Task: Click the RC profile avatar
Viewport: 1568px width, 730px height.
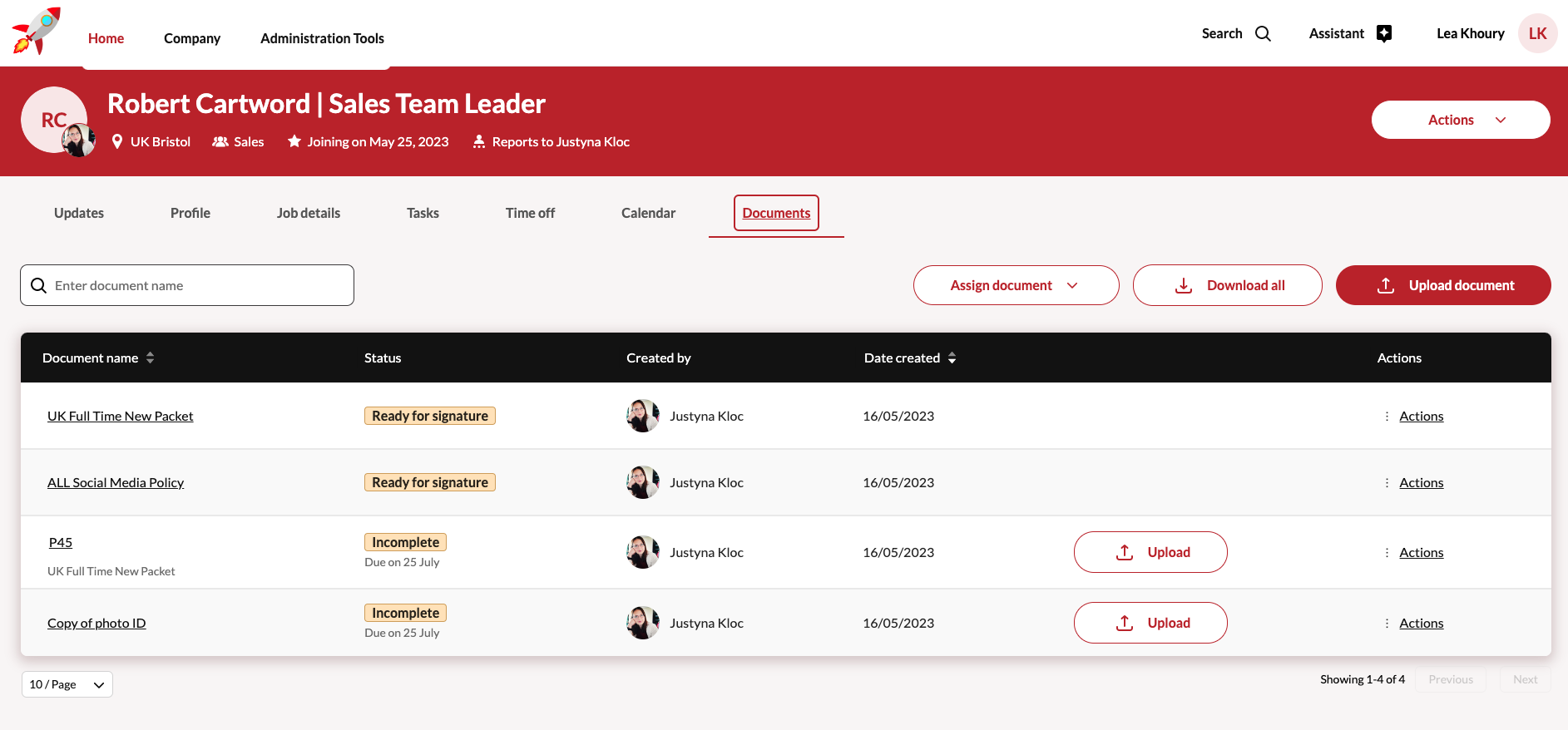Action: [x=54, y=120]
